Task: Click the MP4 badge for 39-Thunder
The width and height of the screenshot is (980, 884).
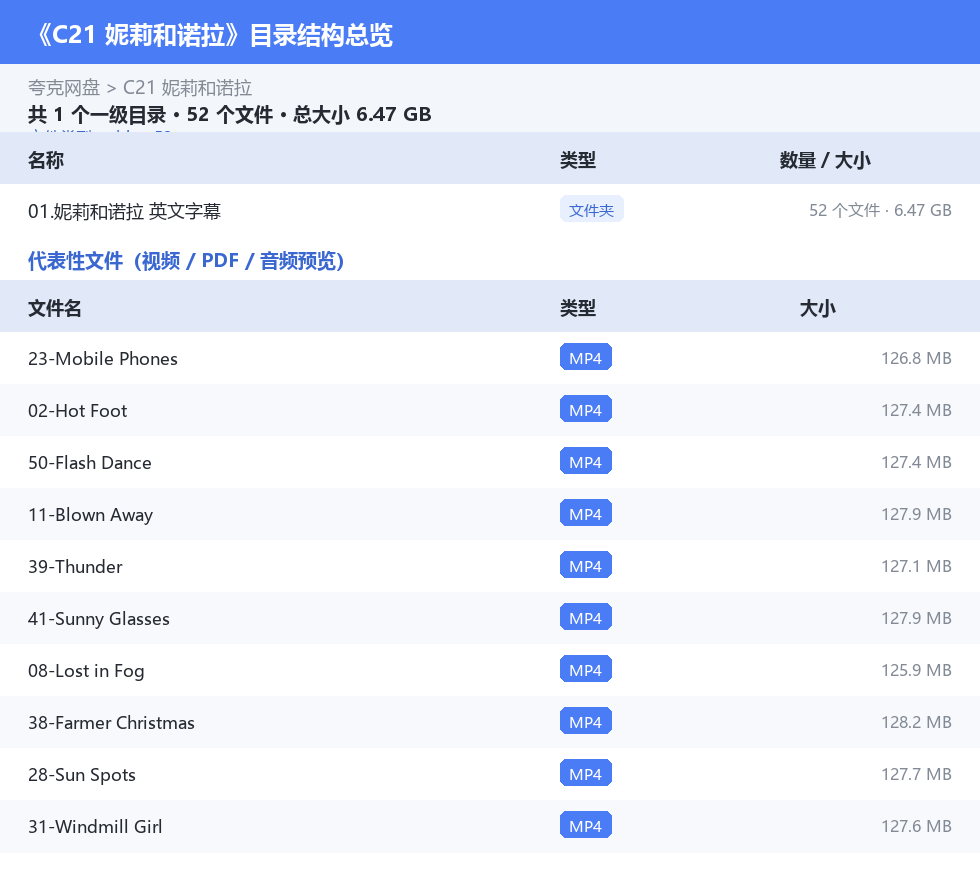Action: tap(586, 565)
